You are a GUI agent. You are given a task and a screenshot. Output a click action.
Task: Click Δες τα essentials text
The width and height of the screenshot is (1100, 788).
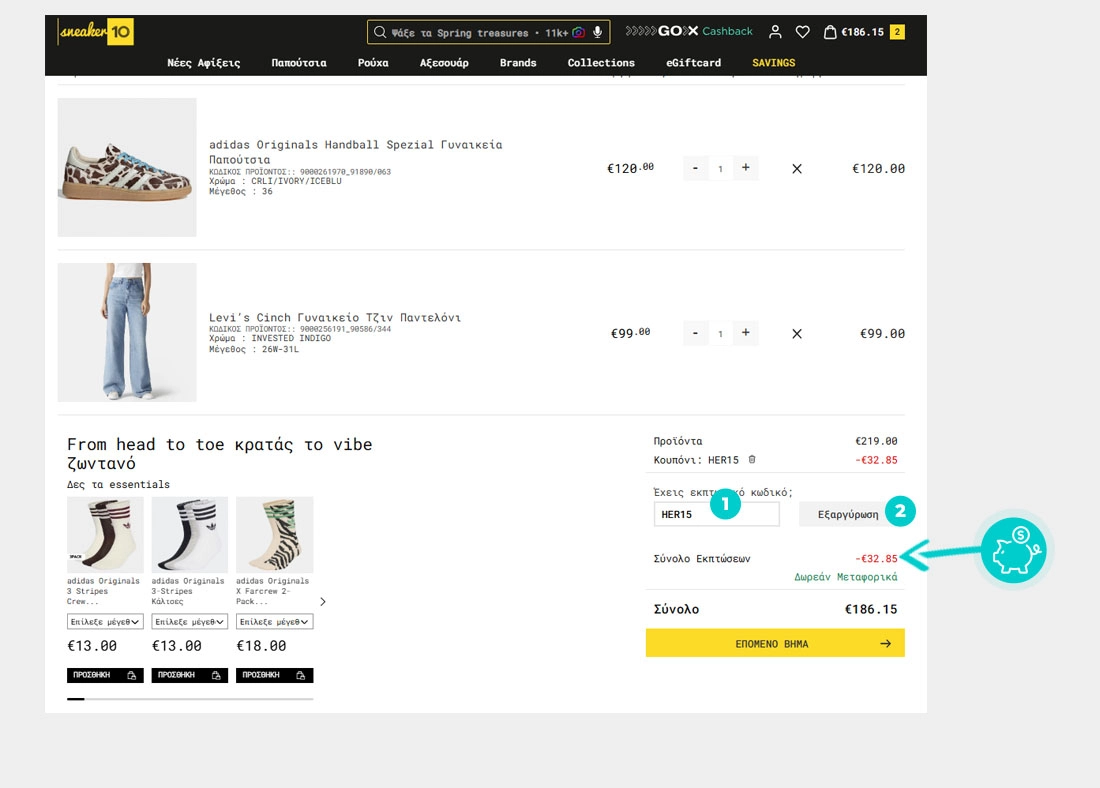[x=118, y=484]
